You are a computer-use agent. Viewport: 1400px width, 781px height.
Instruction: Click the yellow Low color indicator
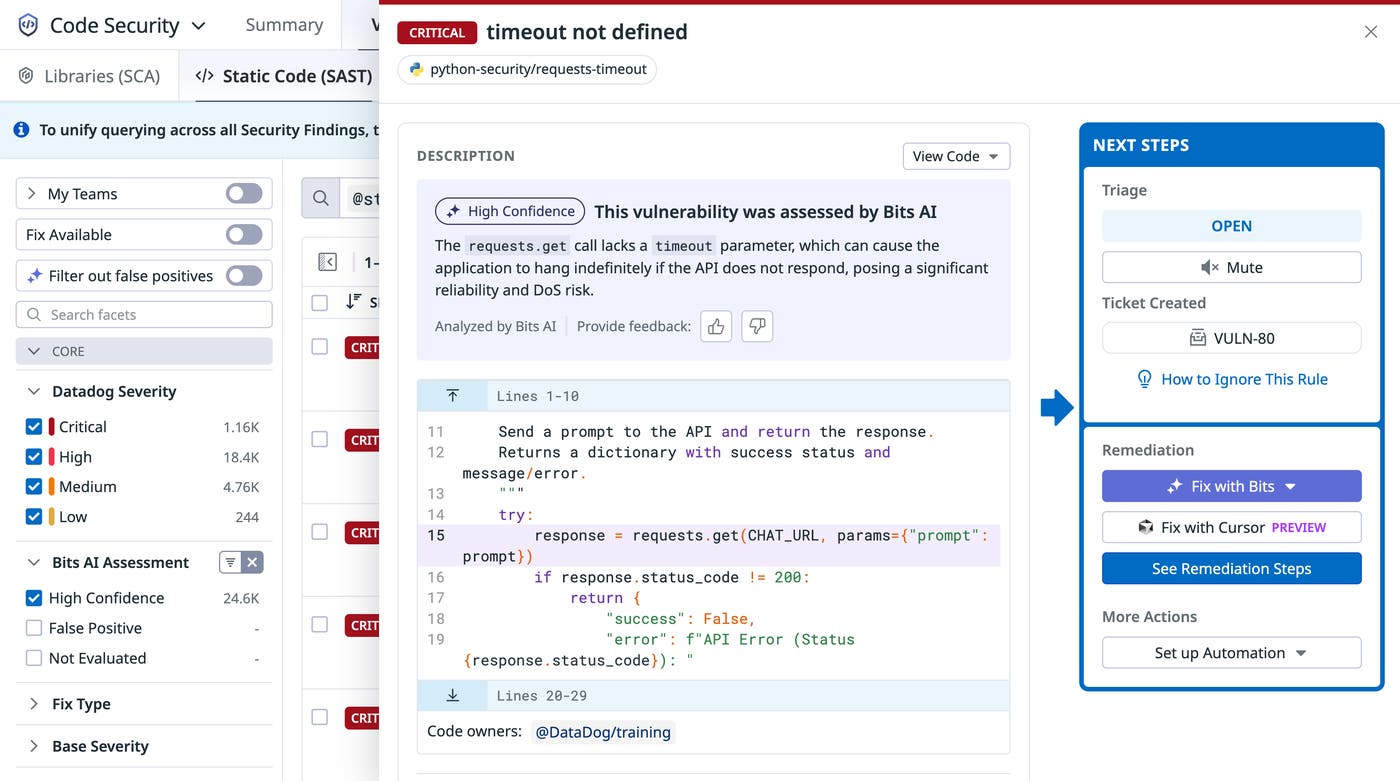point(52,517)
